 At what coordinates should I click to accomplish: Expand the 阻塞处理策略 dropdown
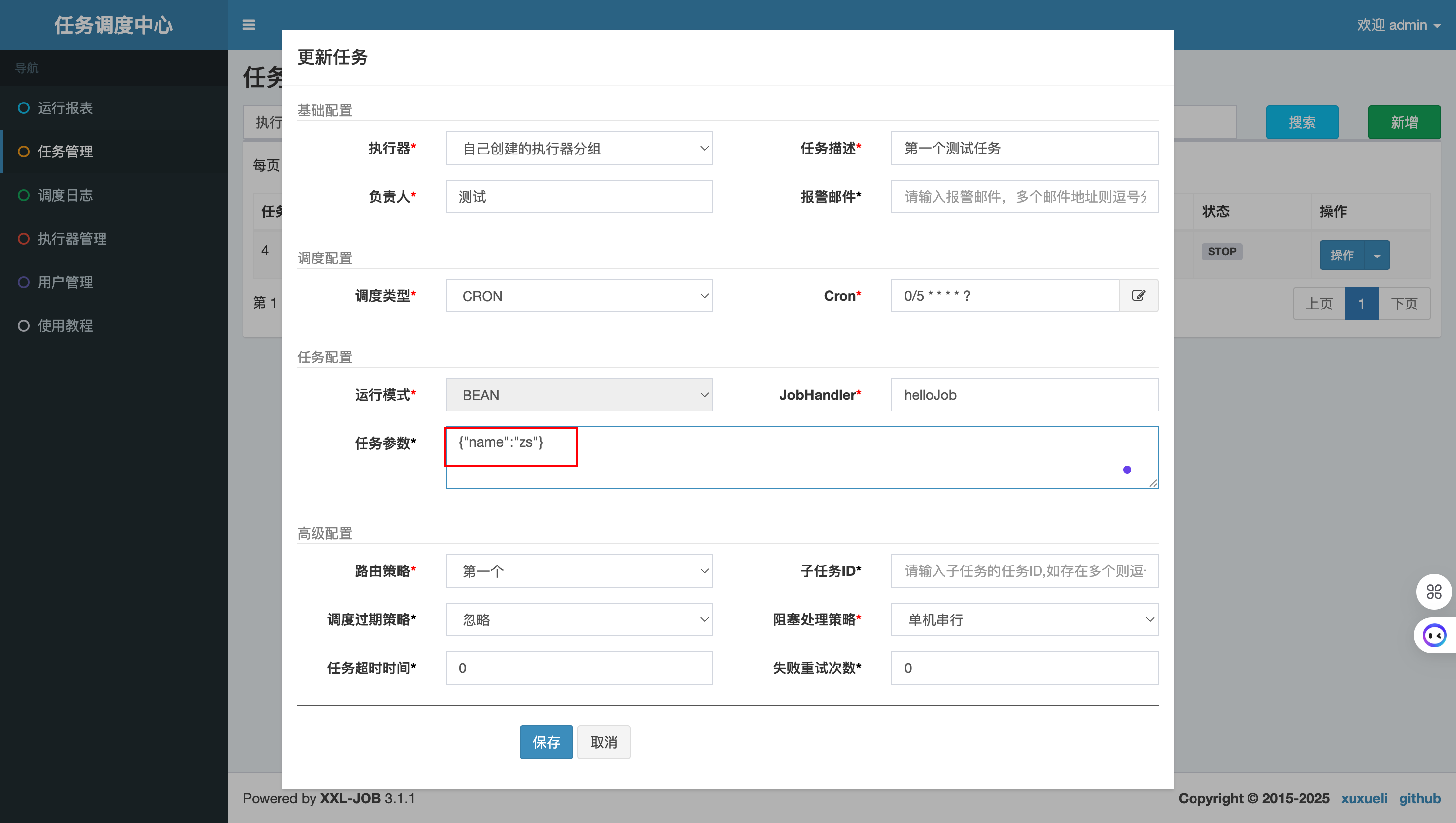1025,619
